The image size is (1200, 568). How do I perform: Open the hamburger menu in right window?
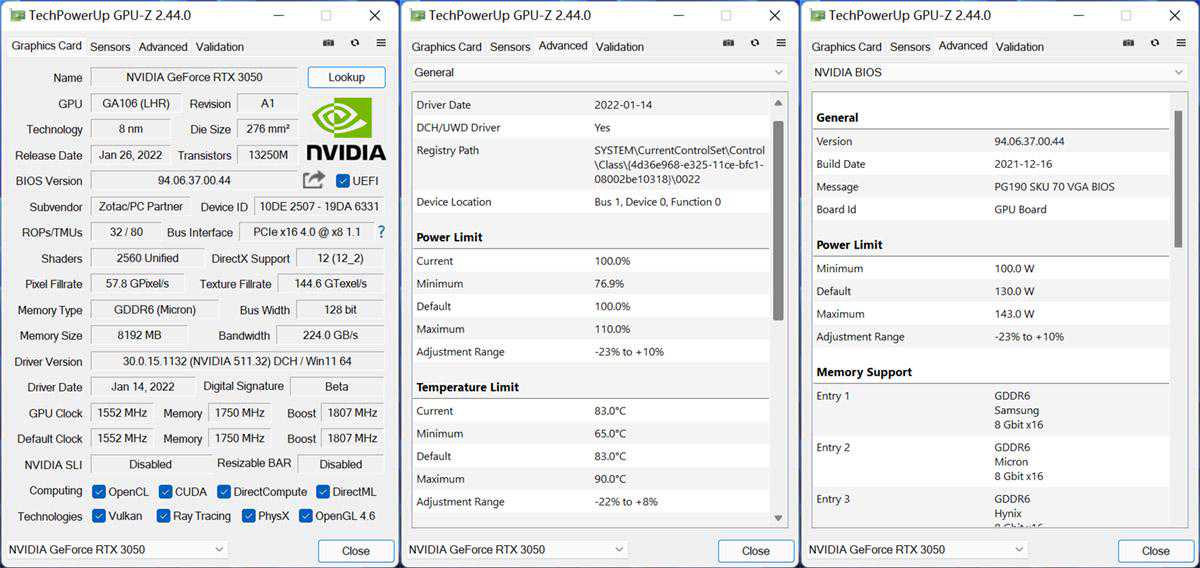tap(1181, 44)
